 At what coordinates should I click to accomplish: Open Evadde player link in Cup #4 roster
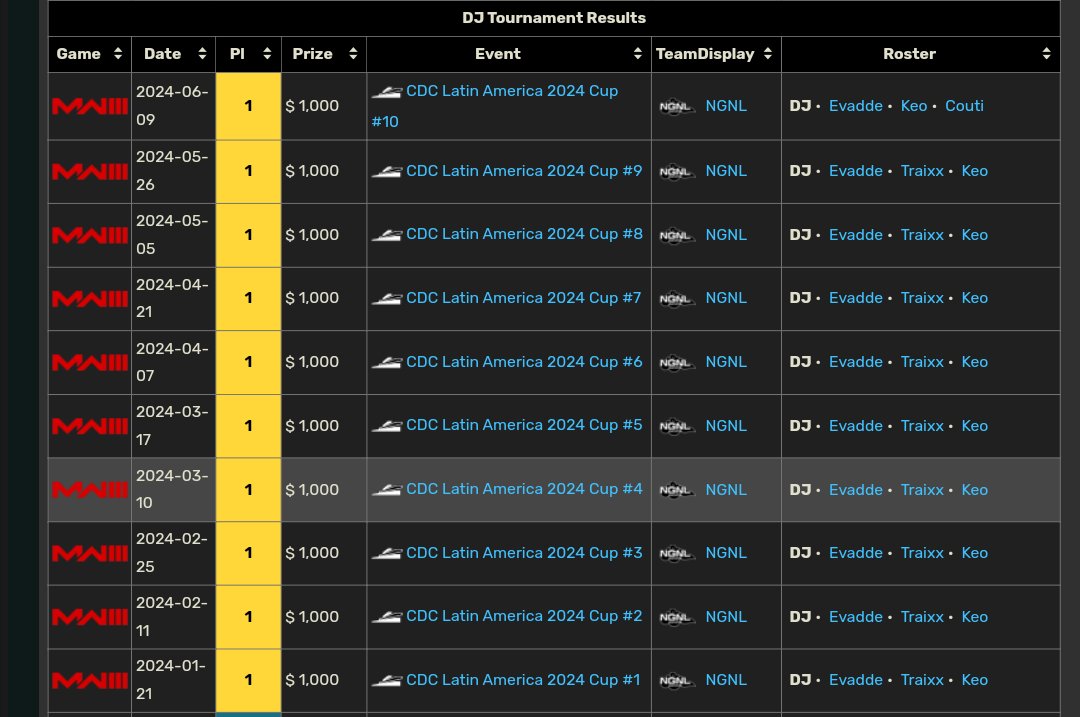[855, 490]
